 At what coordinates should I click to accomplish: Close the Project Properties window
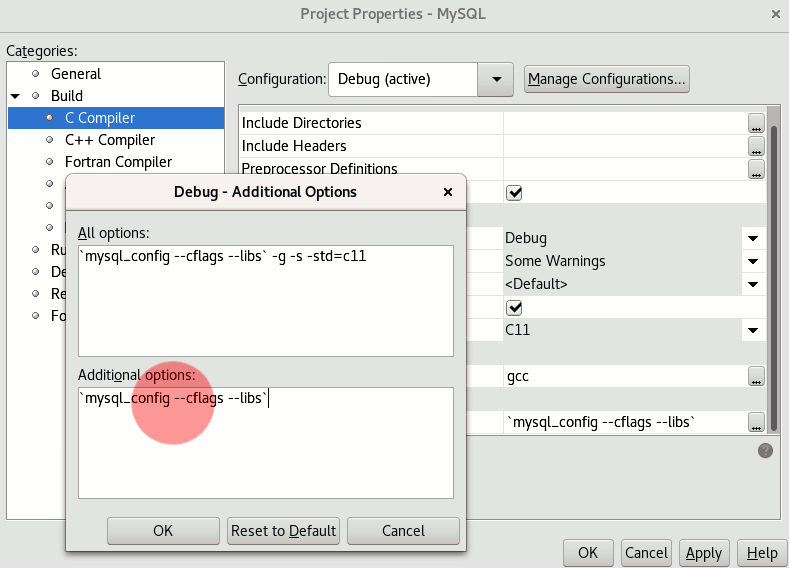775,14
